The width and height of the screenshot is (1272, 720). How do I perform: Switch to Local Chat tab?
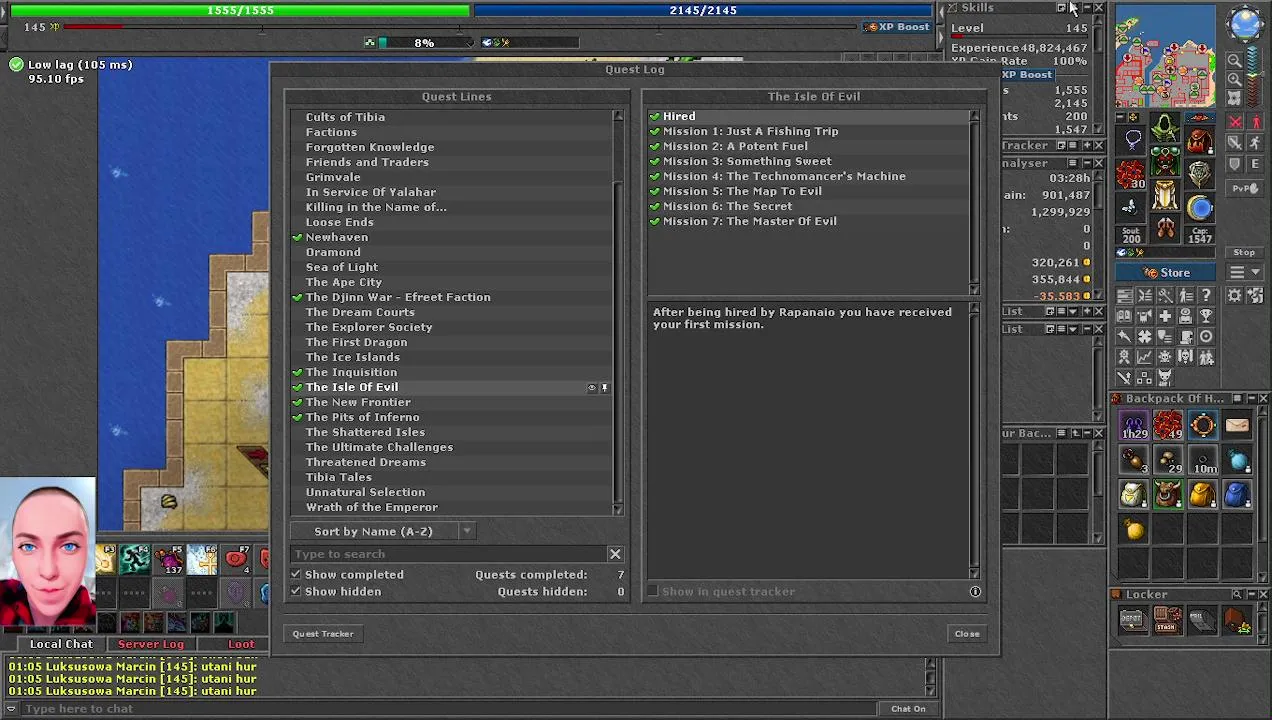[61, 645]
